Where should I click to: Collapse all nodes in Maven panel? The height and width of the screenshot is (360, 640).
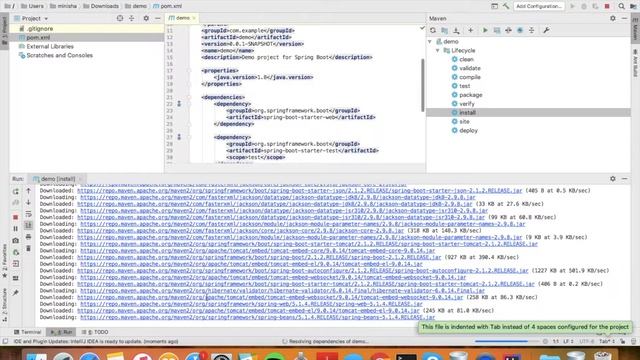[x=531, y=30]
